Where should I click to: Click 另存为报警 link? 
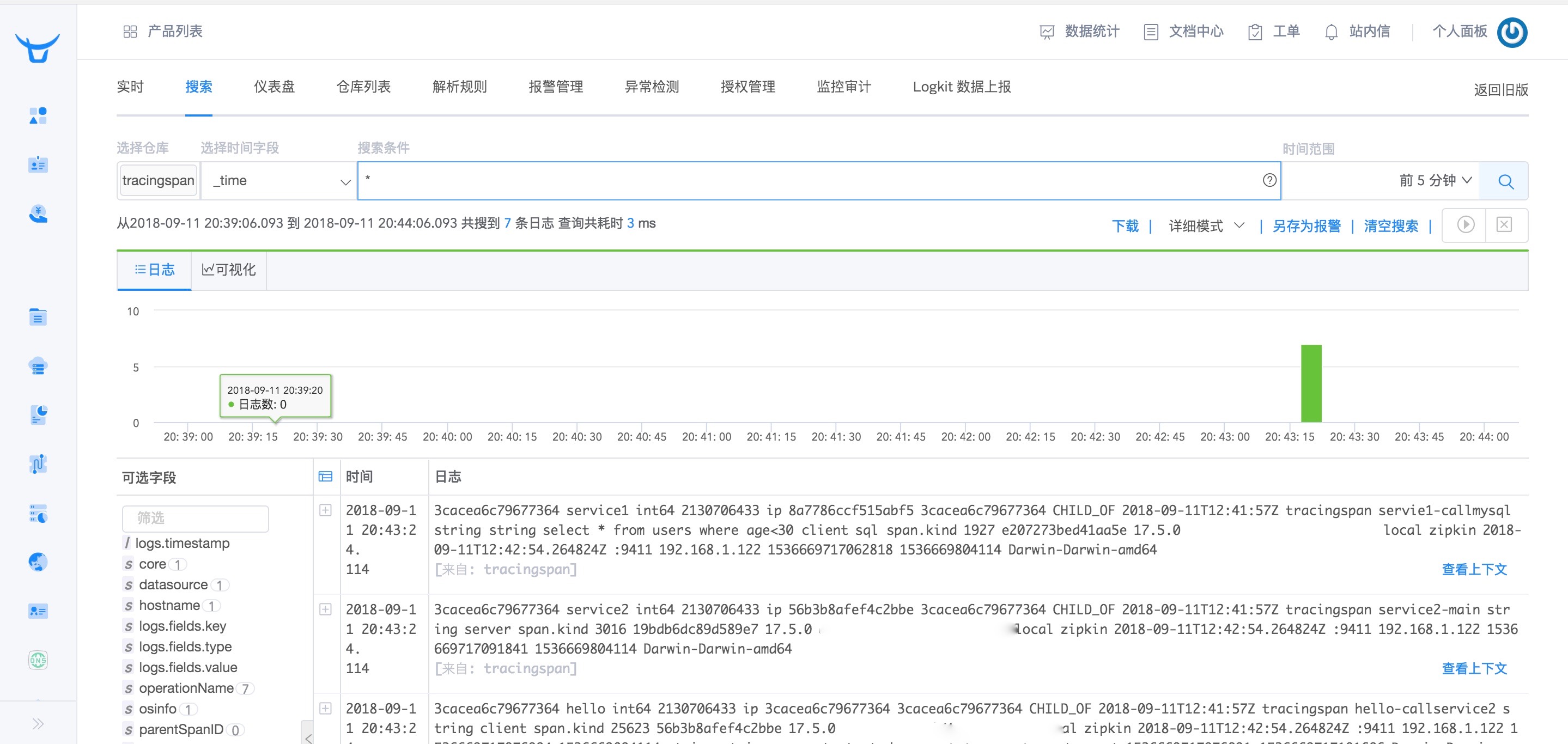coord(1307,225)
